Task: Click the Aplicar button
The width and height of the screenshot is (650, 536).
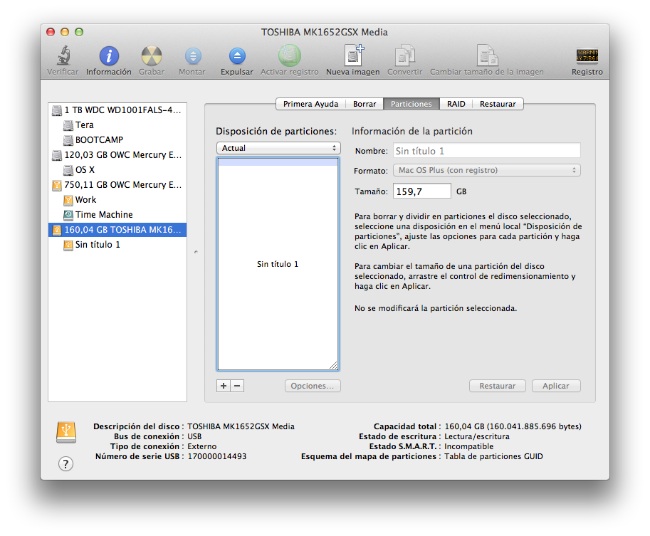Action: coord(556,386)
